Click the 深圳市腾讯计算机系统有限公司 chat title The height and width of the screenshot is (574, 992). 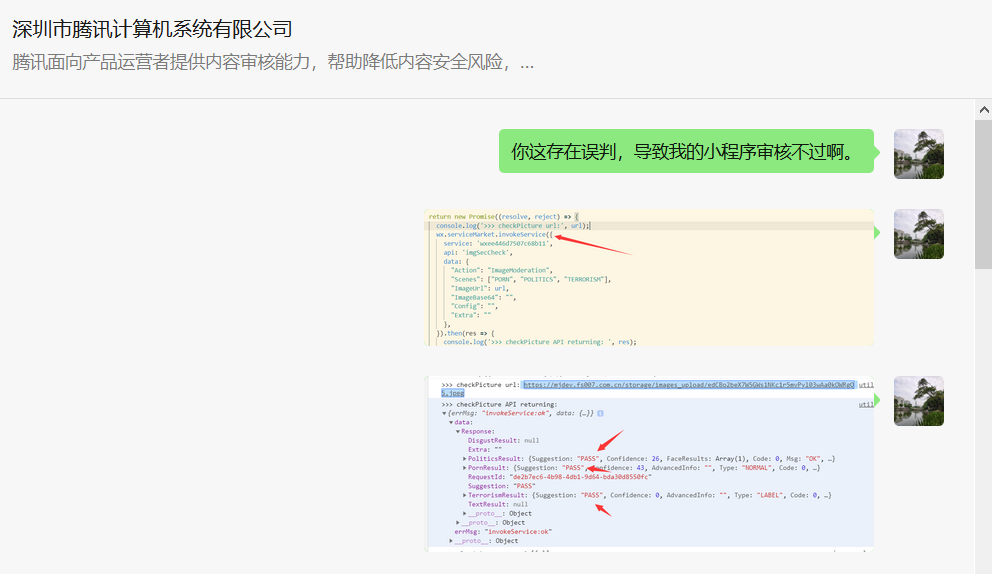pos(152,29)
